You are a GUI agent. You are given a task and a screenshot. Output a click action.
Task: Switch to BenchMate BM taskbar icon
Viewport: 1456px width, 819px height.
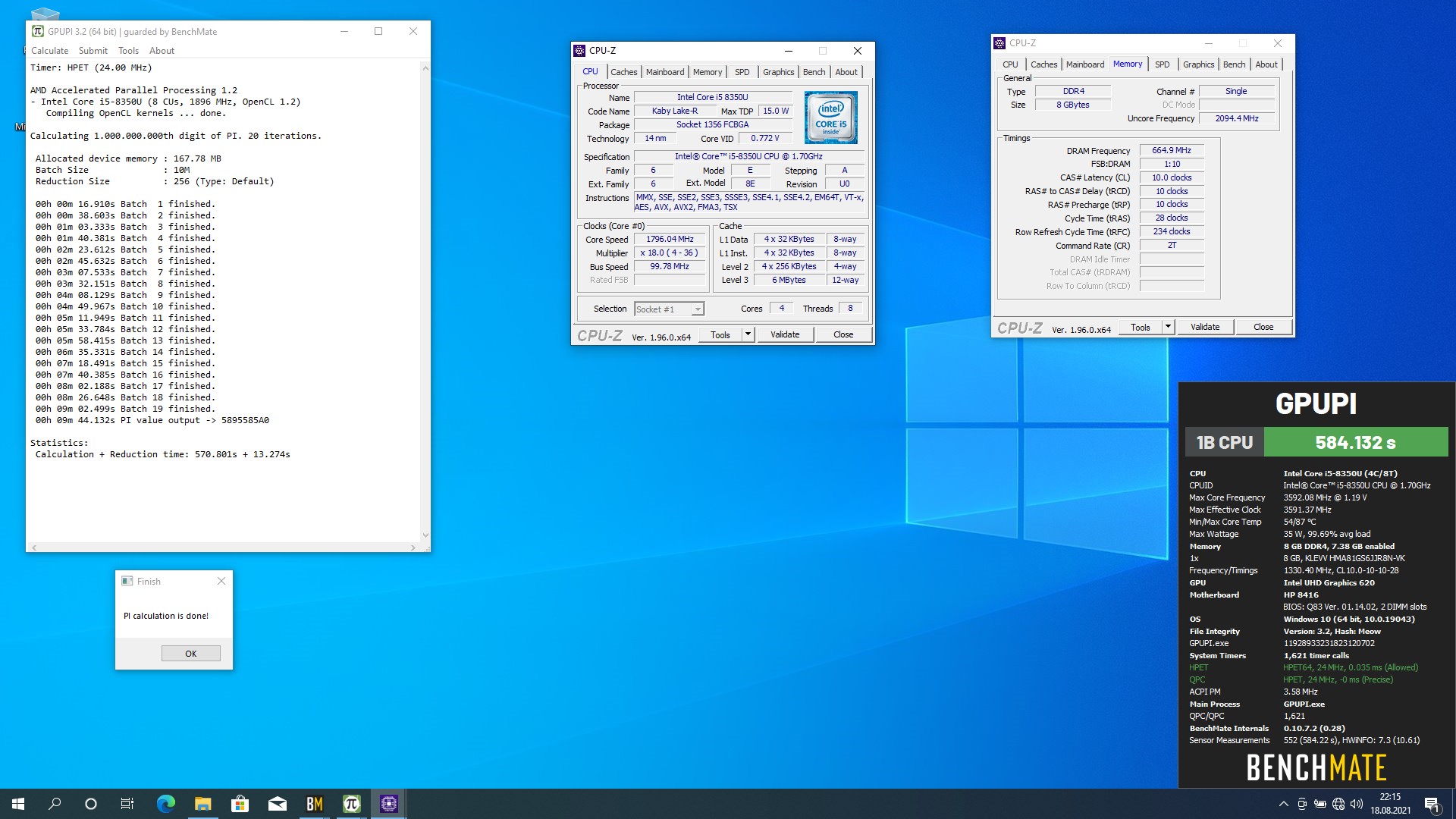(314, 804)
